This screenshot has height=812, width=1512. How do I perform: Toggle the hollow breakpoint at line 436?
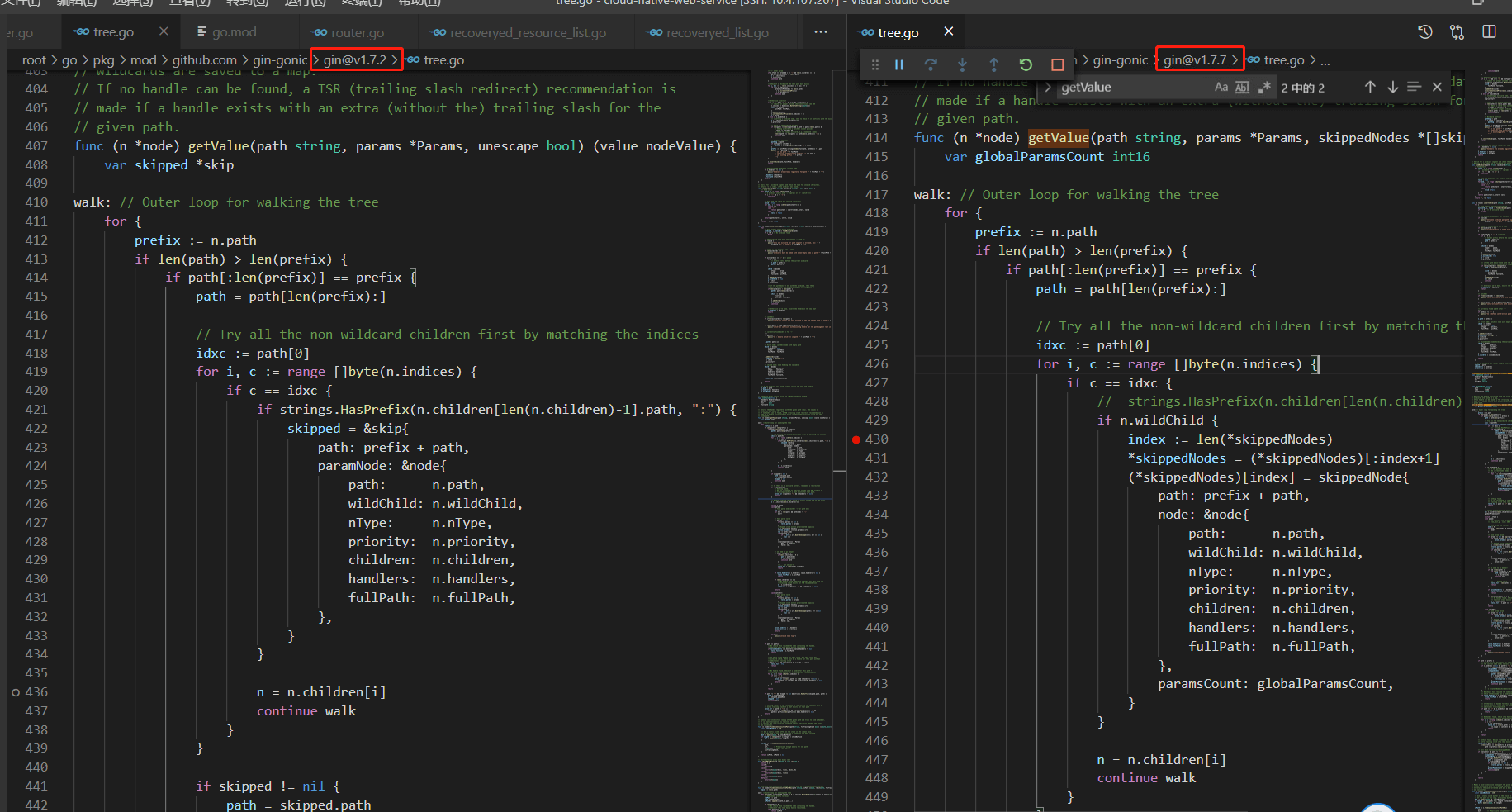(x=16, y=692)
